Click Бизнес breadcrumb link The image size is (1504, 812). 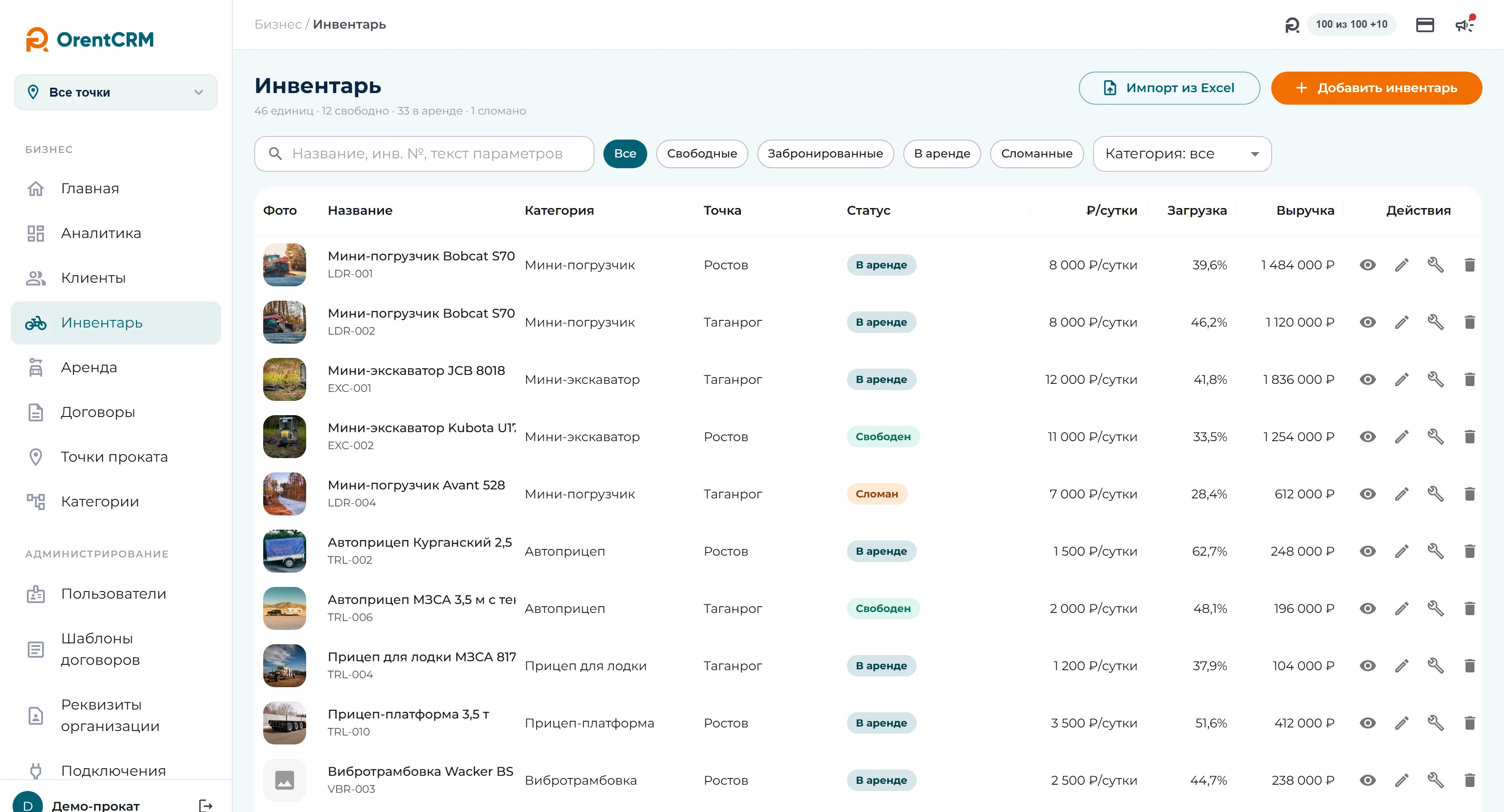tap(278, 25)
